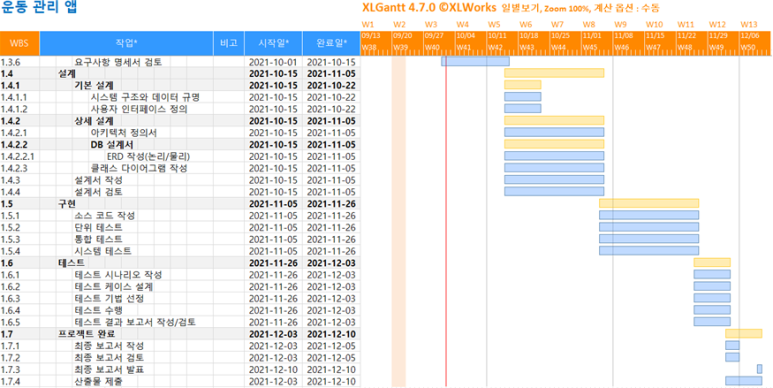Select task 통합 테스트

coord(98,240)
